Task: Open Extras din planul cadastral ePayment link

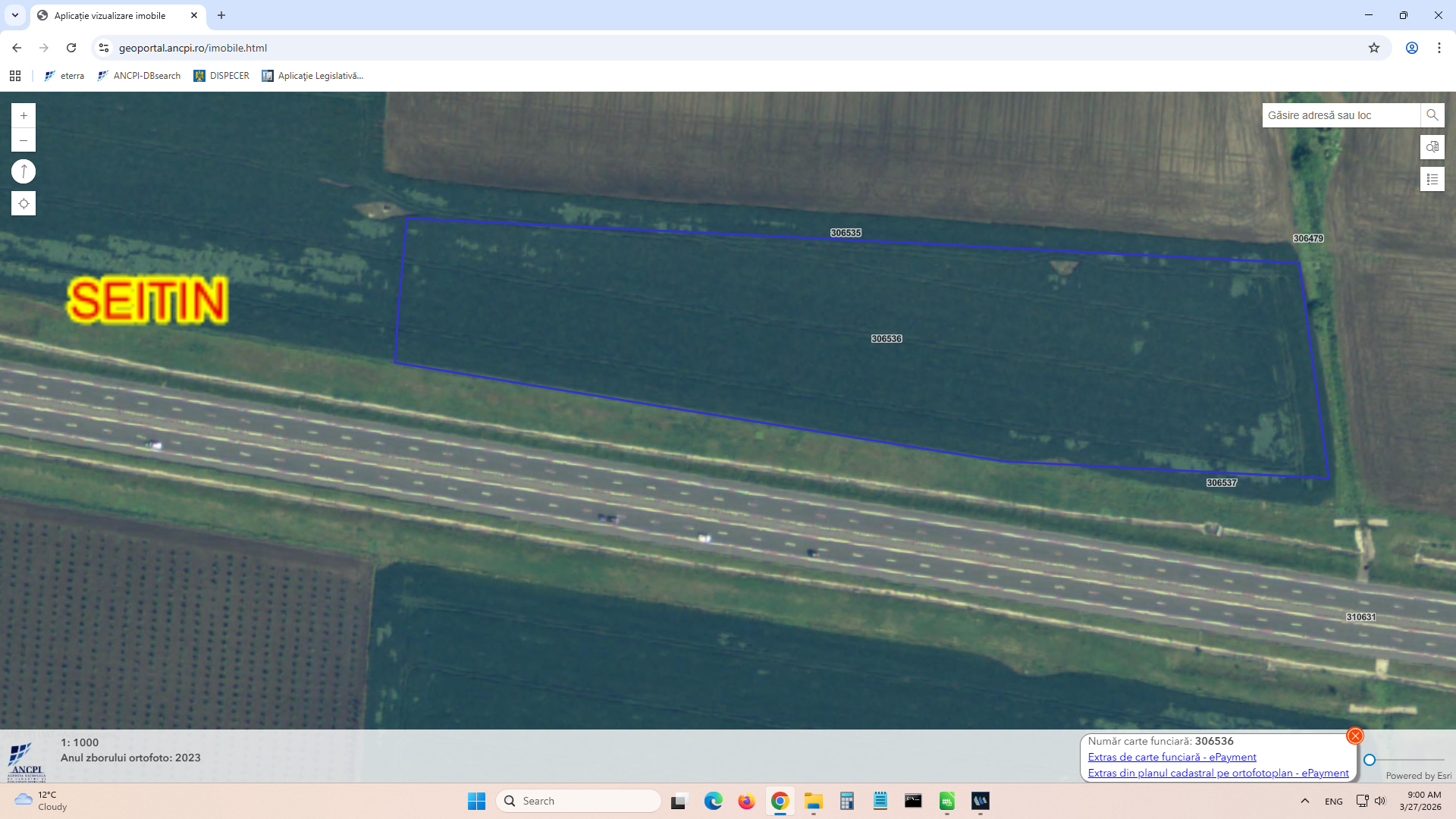Action: (x=1218, y=773)
